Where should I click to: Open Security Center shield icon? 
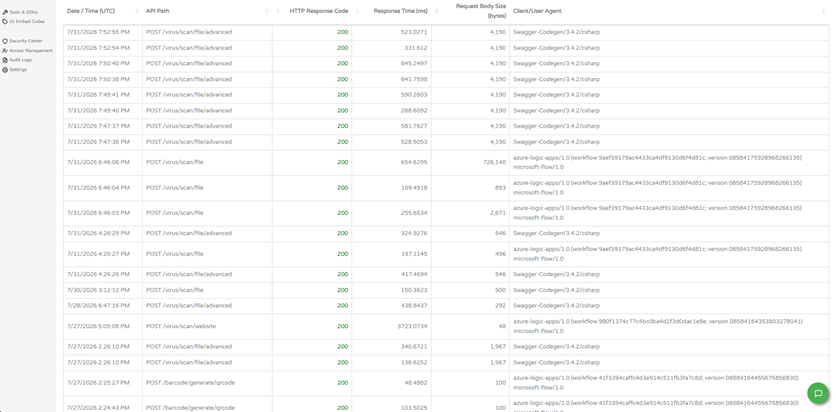(5, 41)
